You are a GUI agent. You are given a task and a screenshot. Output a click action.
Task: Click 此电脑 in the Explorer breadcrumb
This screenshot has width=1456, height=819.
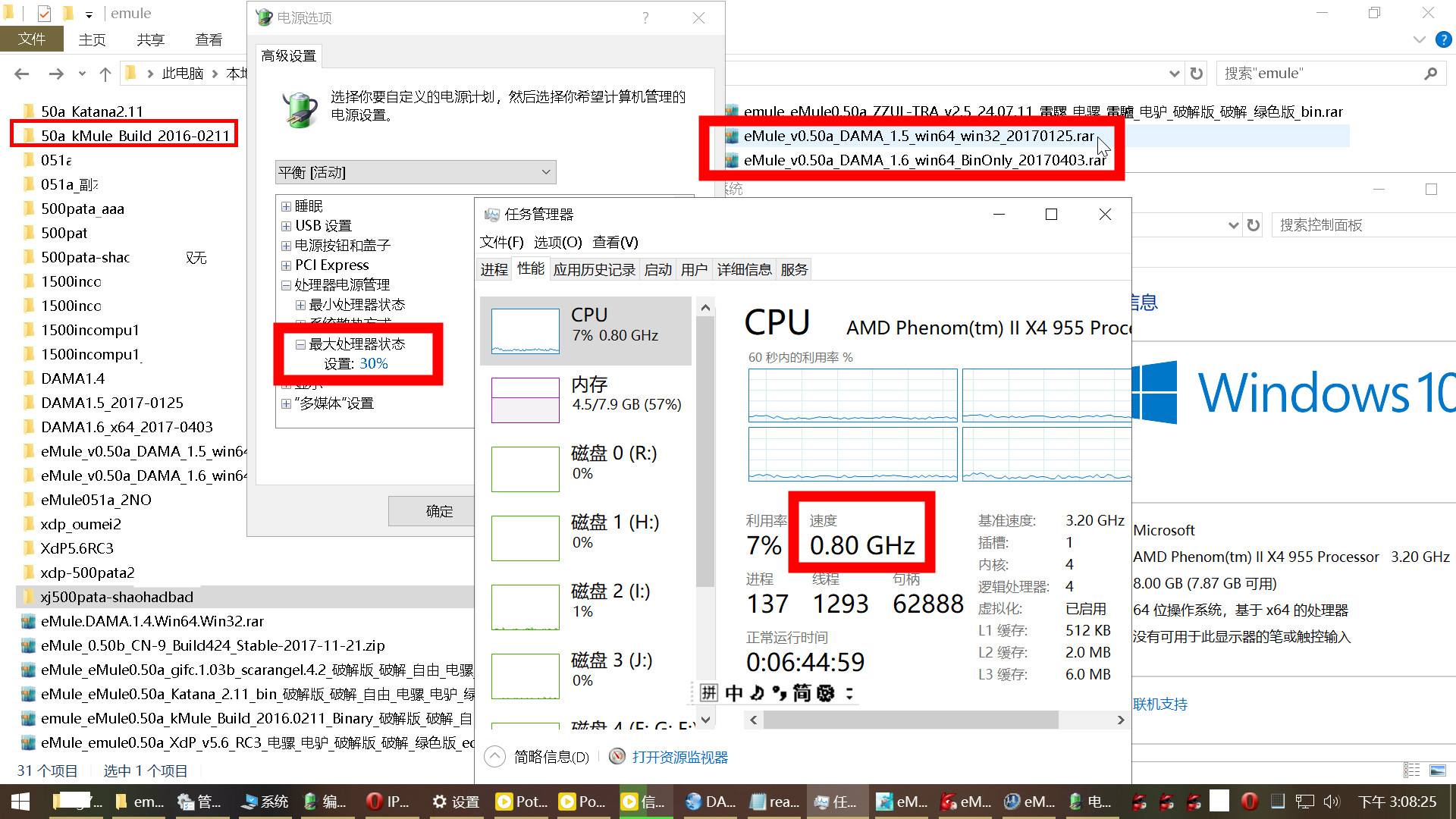pos(183,74)
